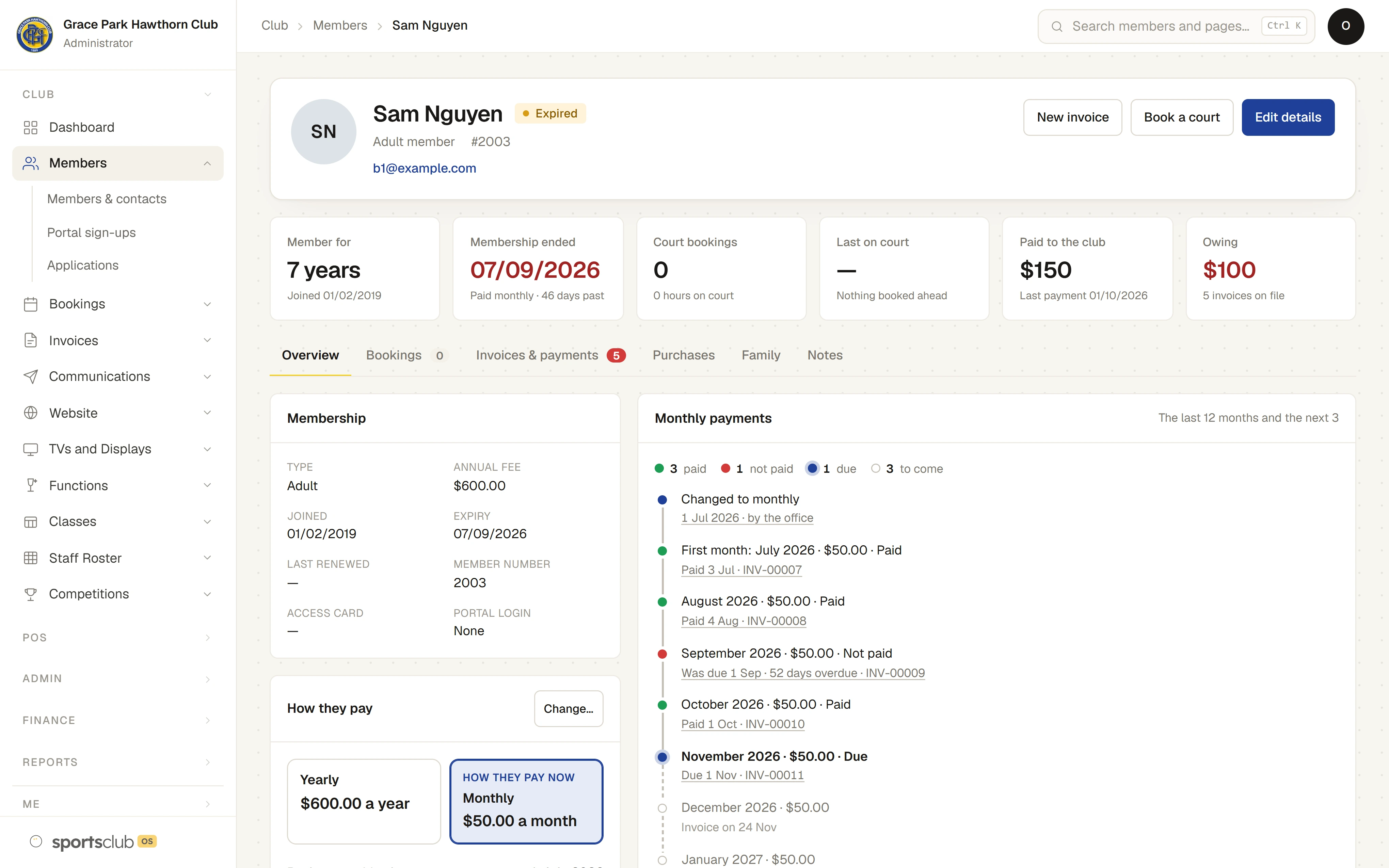
Task: Focus the Search members and pages field
Action: click(x=1176, y=27)
